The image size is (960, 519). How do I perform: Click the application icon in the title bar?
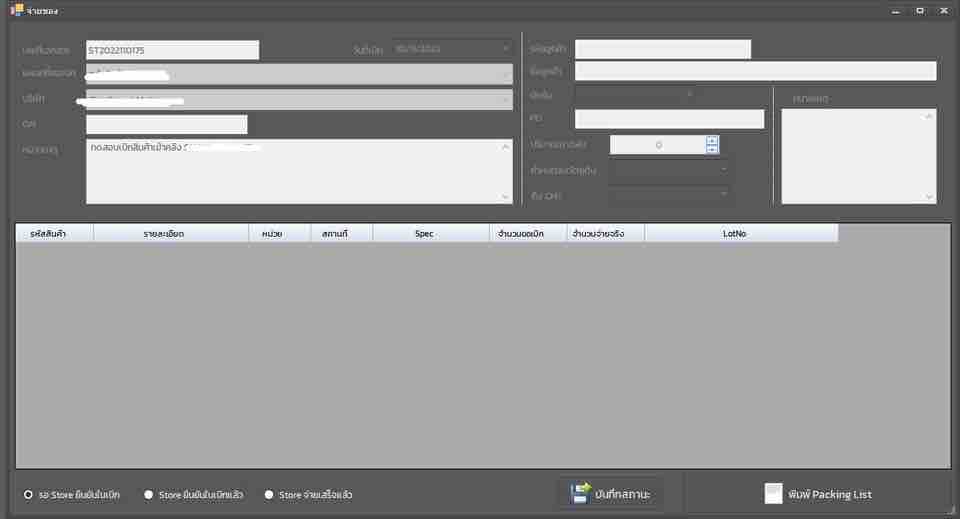(x=17, y=10)
